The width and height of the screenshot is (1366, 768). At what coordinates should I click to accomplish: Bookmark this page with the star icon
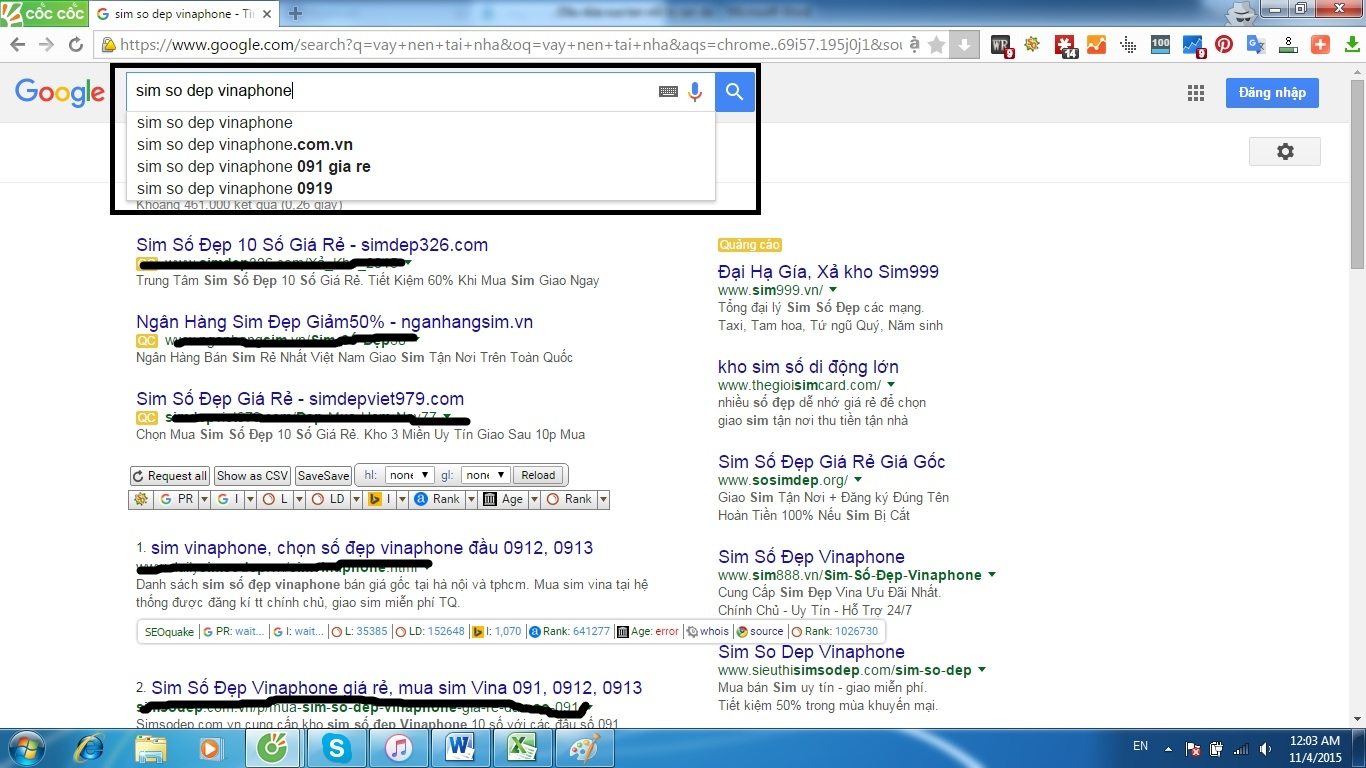pyautogui.click(x=936, y=45)
